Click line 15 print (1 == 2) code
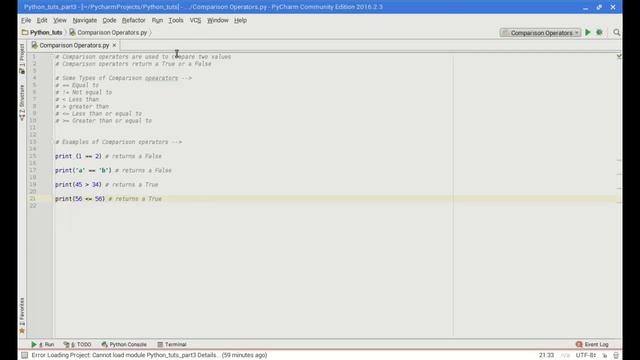 click(x=78, y=156)
